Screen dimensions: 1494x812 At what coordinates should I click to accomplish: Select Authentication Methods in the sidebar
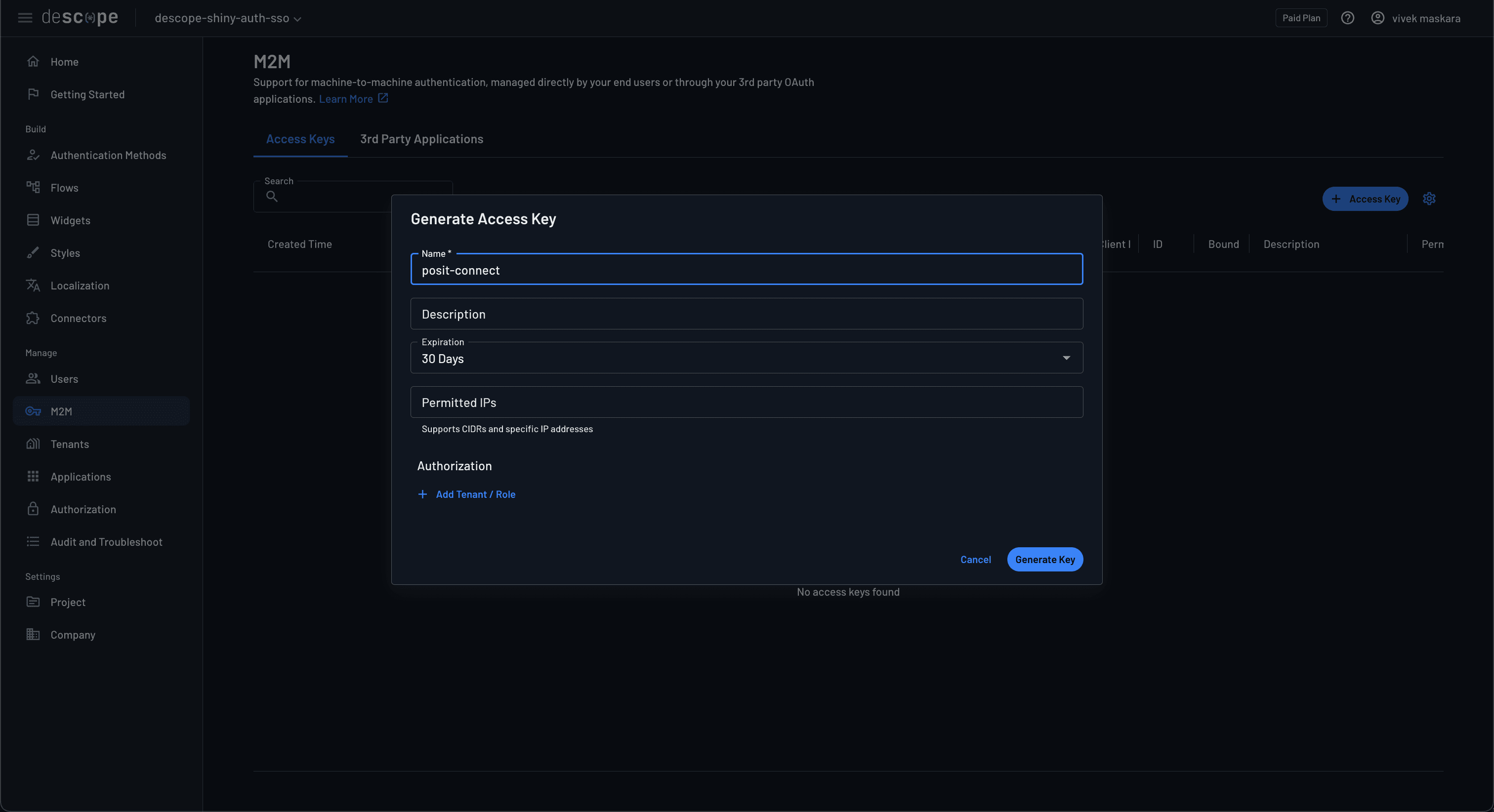coord(108,155)
